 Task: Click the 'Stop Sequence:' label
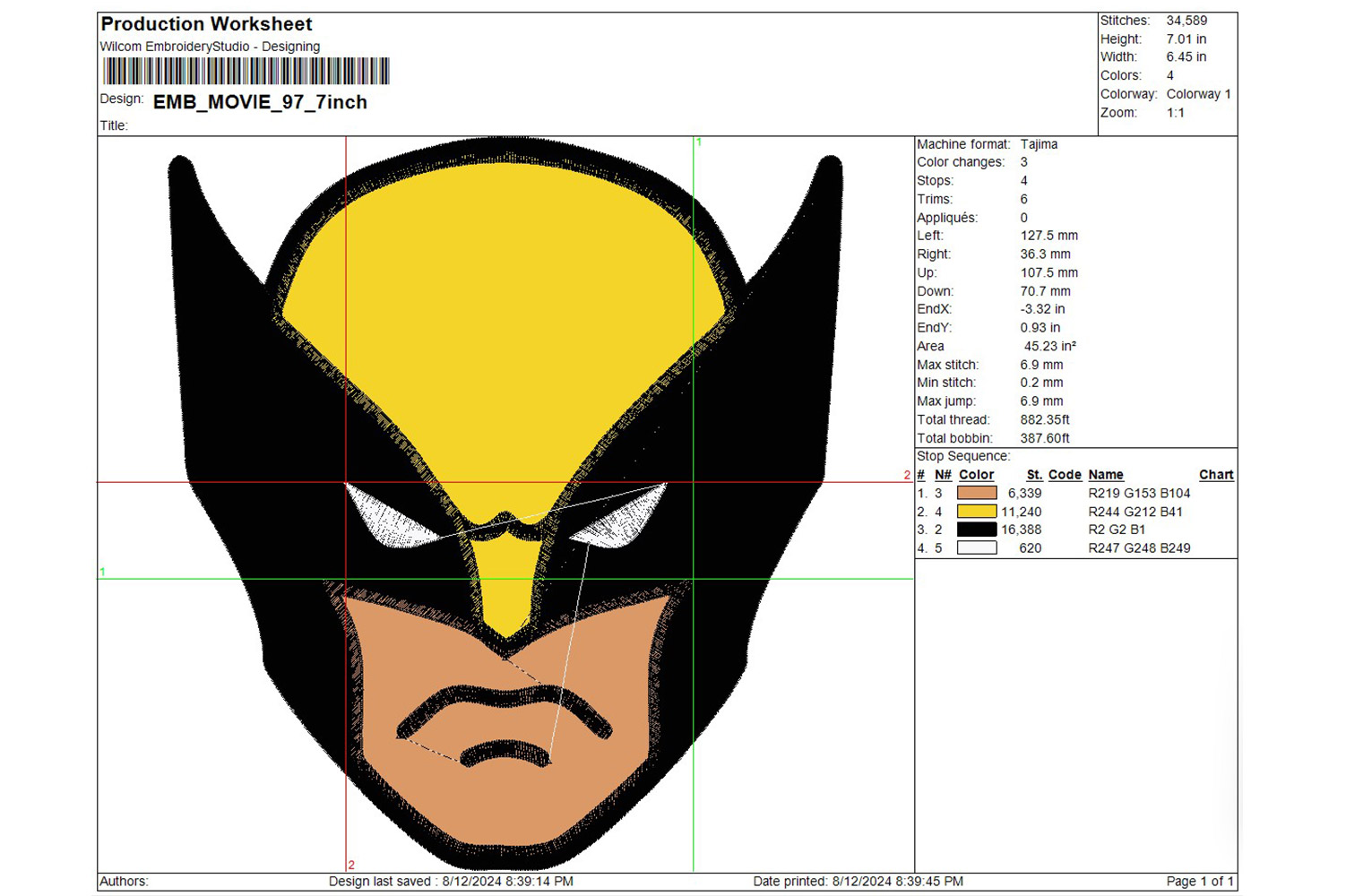963,456
